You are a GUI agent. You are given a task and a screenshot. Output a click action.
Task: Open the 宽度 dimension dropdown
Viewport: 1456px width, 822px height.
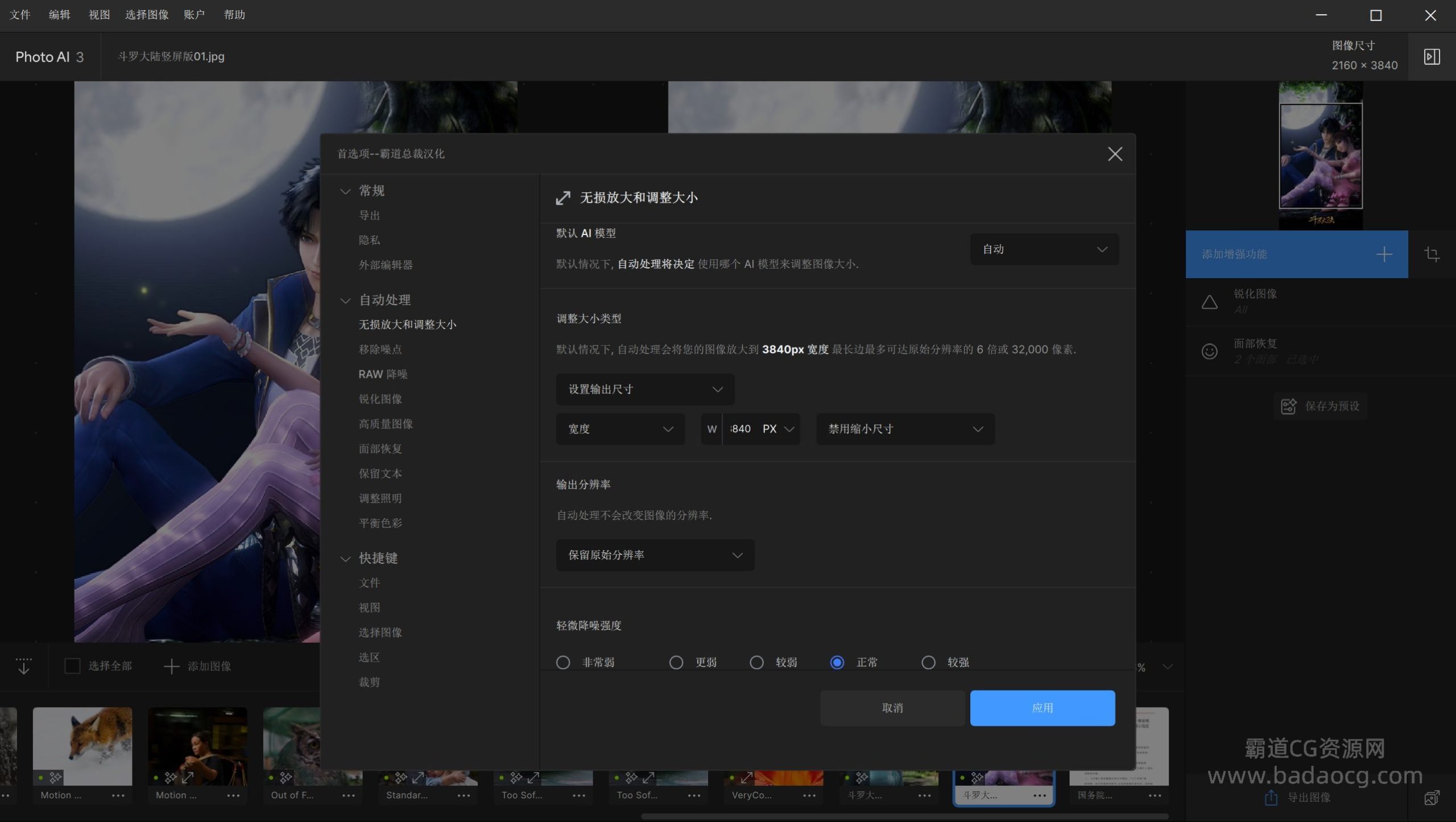click(x=620, y=429)
